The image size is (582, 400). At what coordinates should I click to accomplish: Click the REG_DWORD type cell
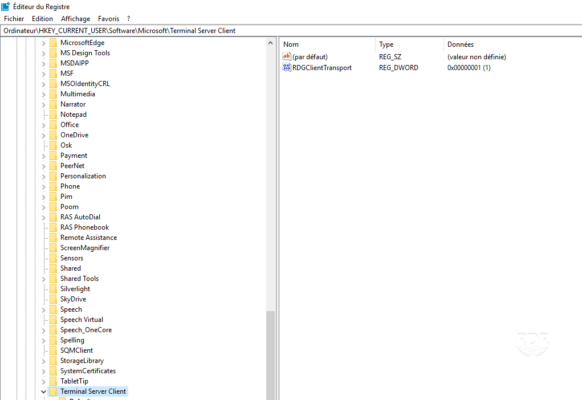398,68
